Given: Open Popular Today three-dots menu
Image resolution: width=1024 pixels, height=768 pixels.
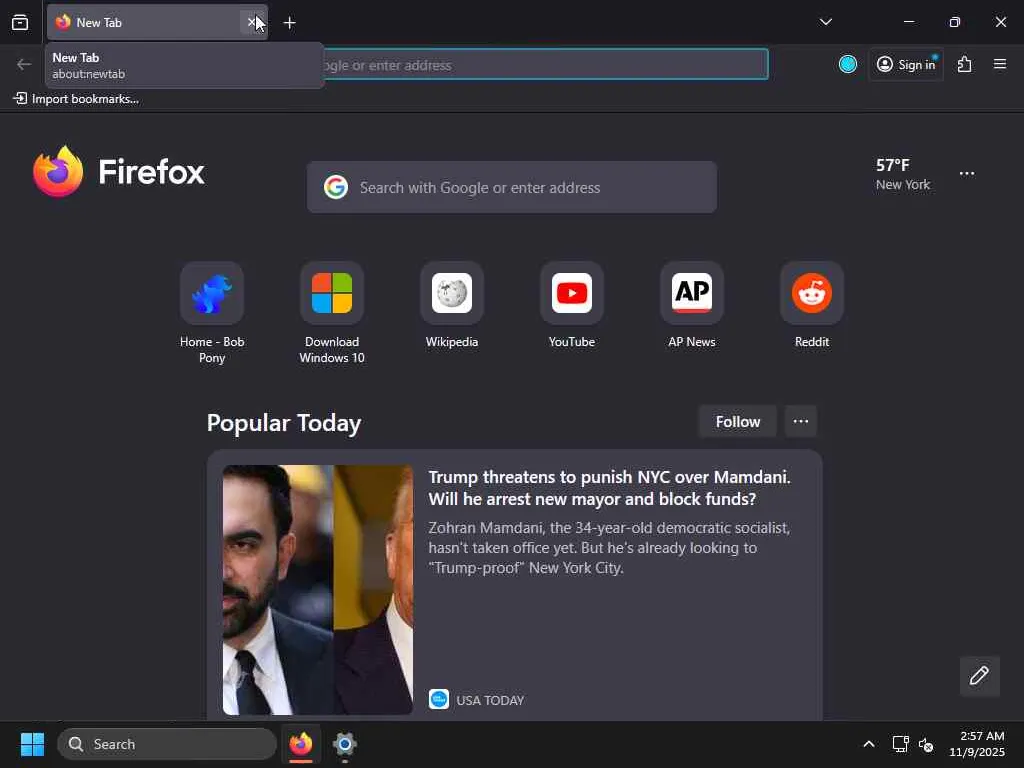Looking at the screenshot, I should [x=801, y=422].
